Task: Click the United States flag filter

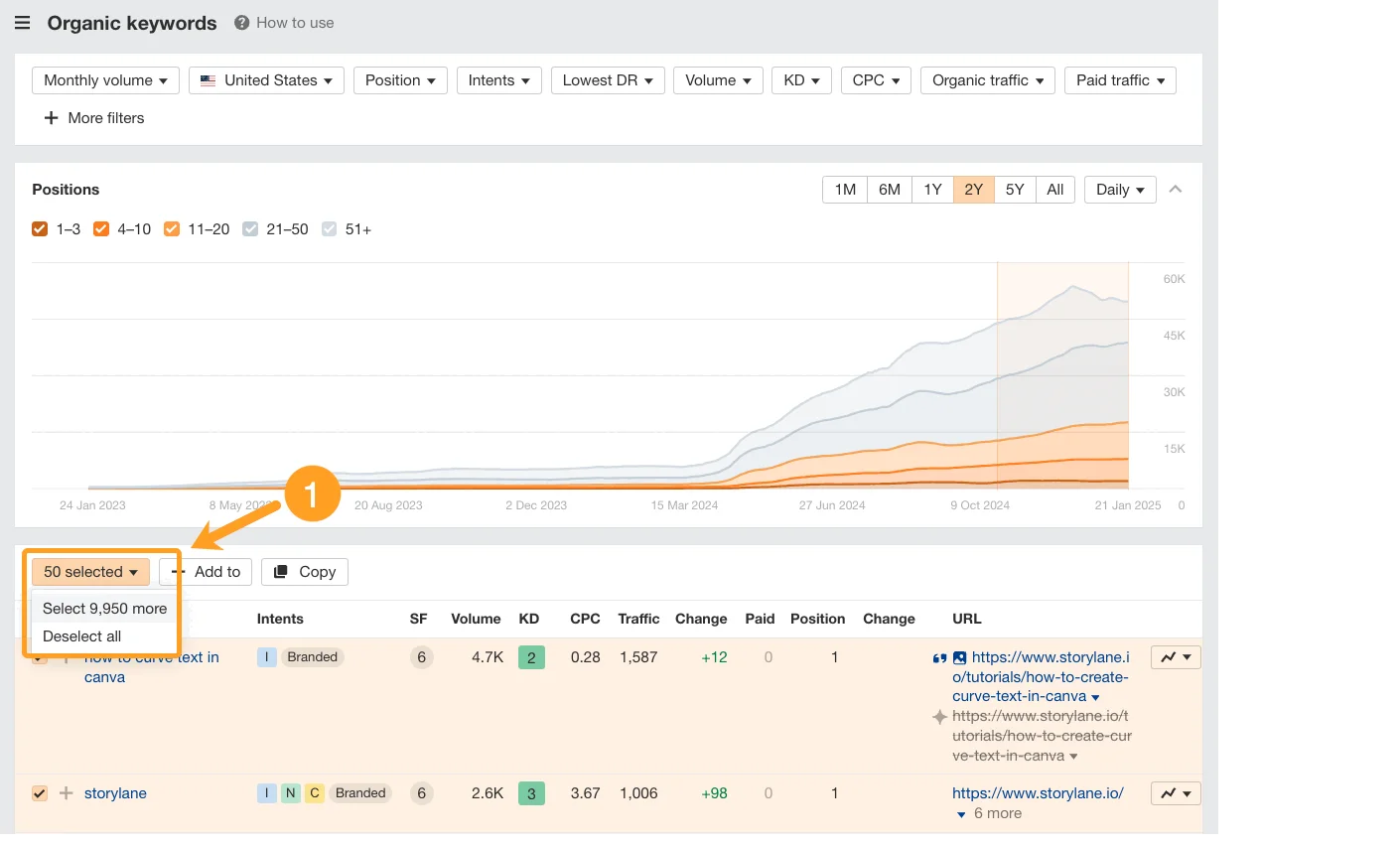Action: click(208, 80)
